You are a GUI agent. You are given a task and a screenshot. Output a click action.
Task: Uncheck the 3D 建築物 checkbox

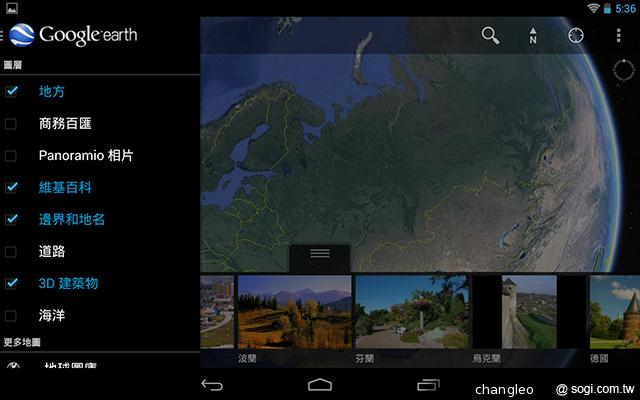(x=11, y=283)
